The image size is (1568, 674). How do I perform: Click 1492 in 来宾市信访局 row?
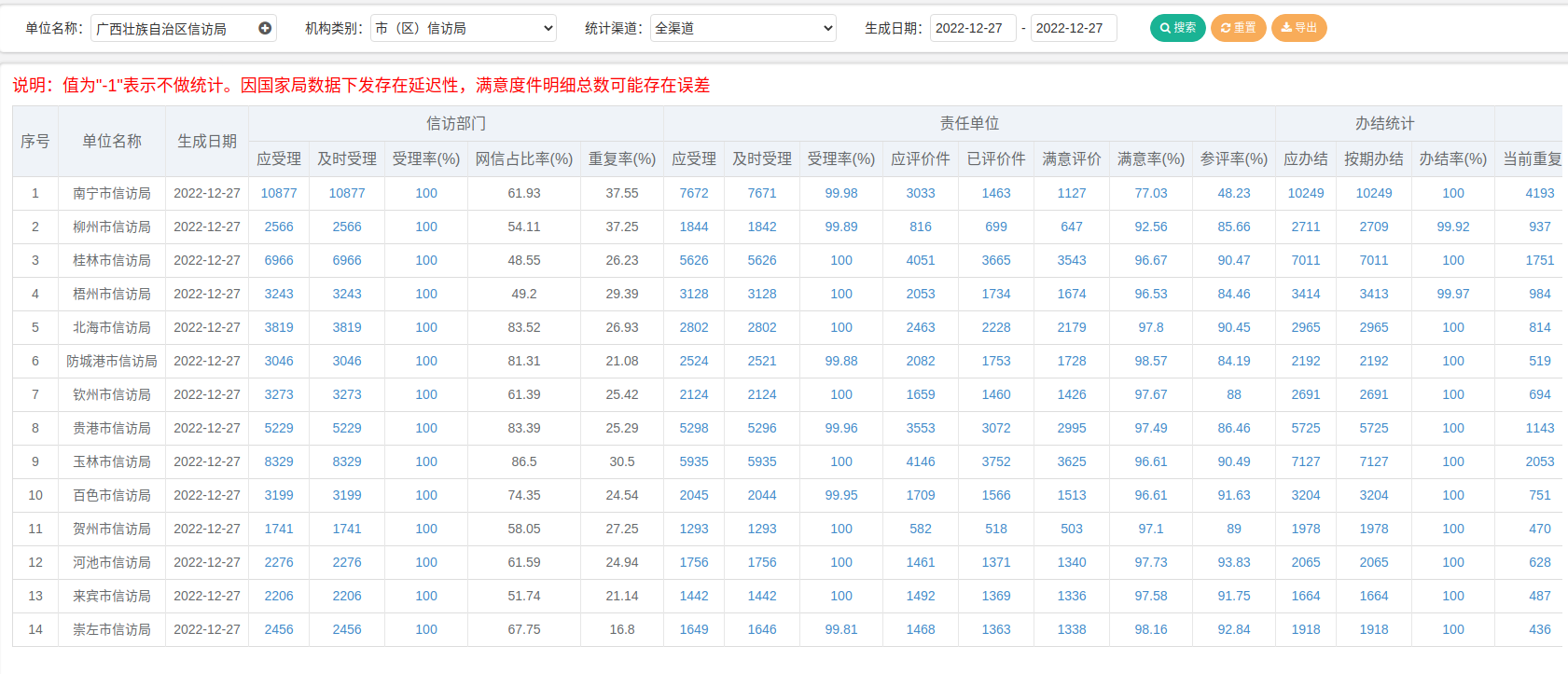pyautogui.click(x=921, y=596)
